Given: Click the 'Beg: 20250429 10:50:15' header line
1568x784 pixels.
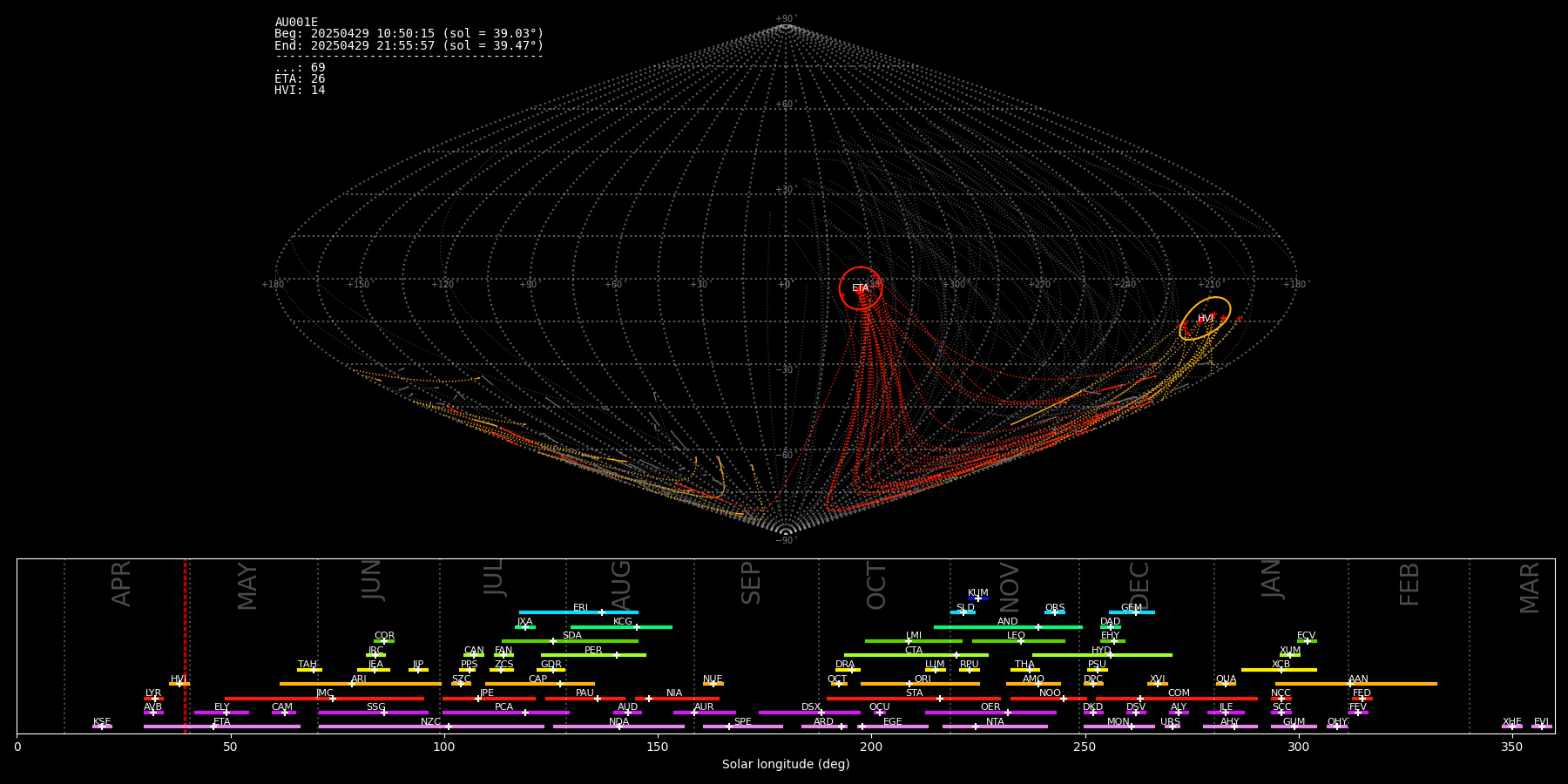Looking at the screenshot, I should coord(409,34).
